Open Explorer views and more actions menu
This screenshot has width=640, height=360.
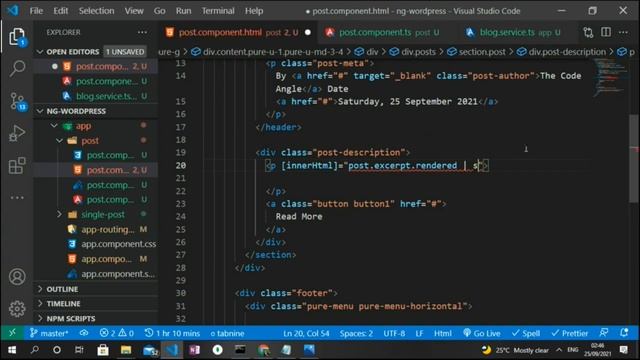click(142, 32)
